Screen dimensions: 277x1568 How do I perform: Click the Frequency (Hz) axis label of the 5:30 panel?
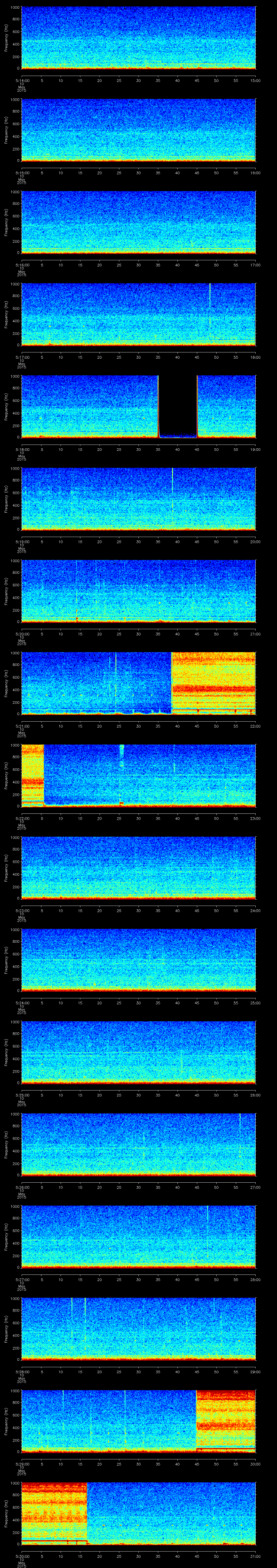point(6,1513)
